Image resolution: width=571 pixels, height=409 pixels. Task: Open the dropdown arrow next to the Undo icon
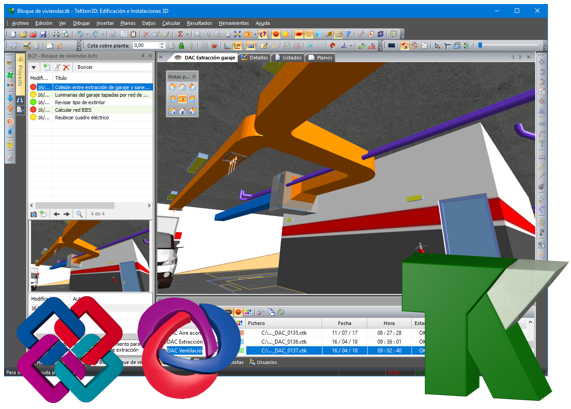coord(87,35)
